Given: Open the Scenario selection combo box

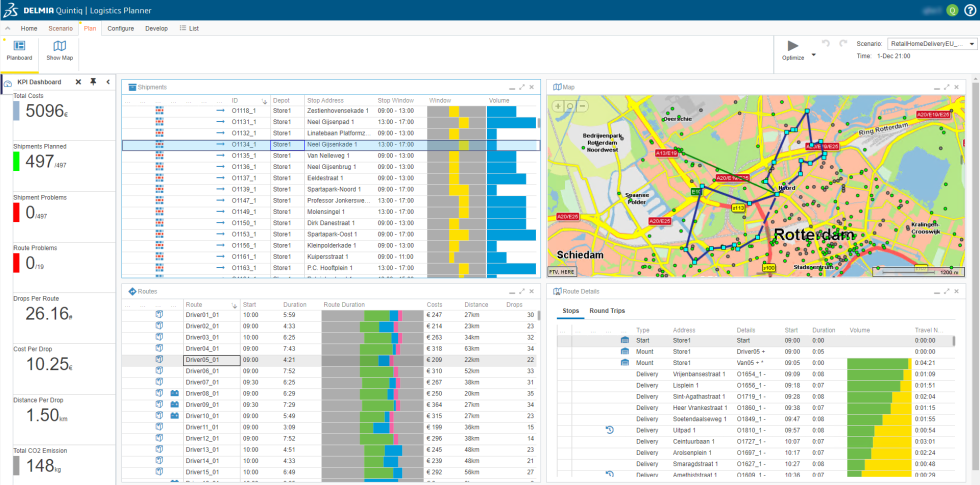Looking at the screenshot, I should (x=932, y=44).
